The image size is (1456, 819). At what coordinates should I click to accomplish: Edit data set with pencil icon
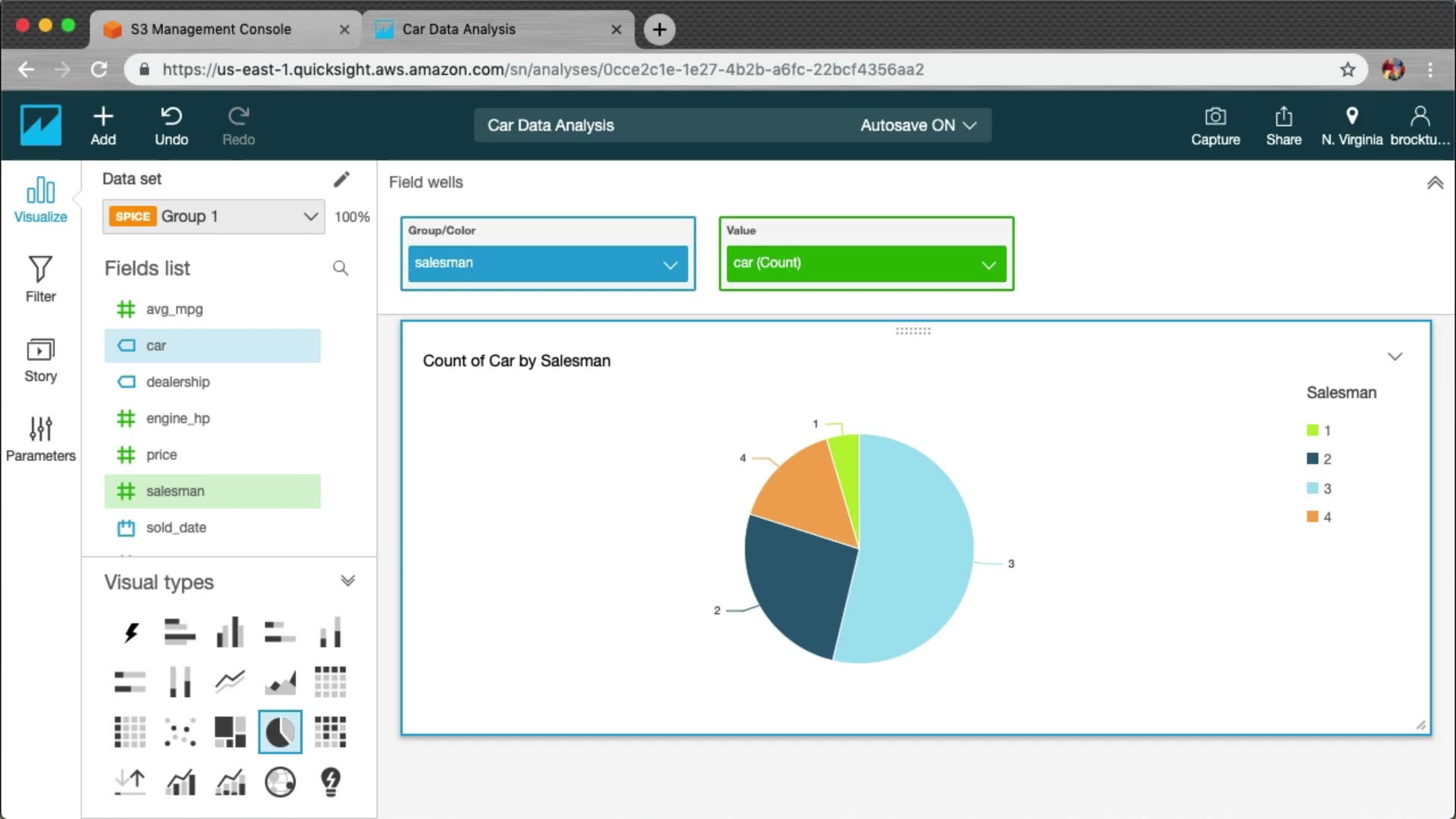[341, 179]
